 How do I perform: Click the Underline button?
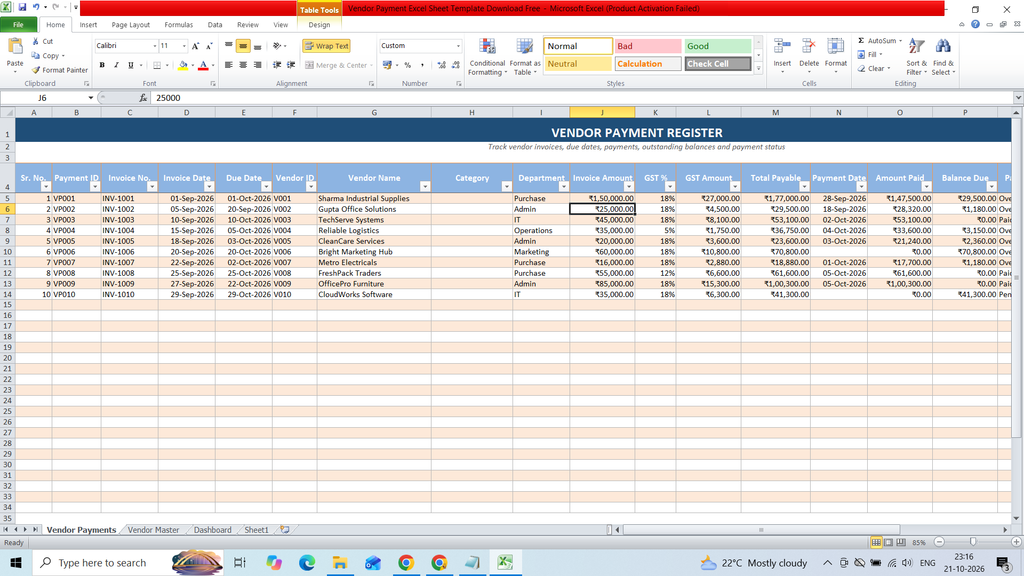pyautogui.click(x=131, y=65)
